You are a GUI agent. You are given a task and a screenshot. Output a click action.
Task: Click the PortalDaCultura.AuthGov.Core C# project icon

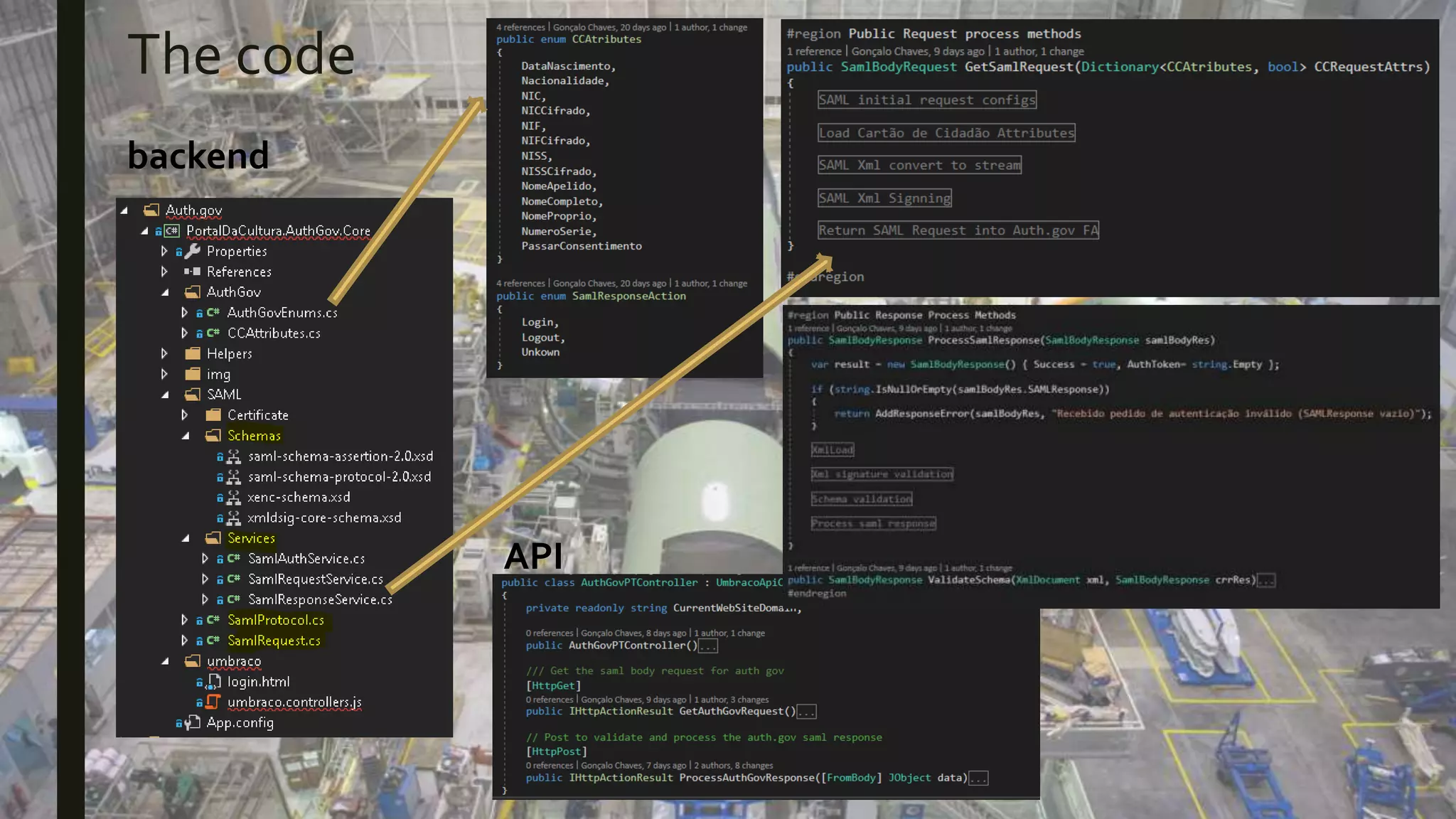(171, 231)
